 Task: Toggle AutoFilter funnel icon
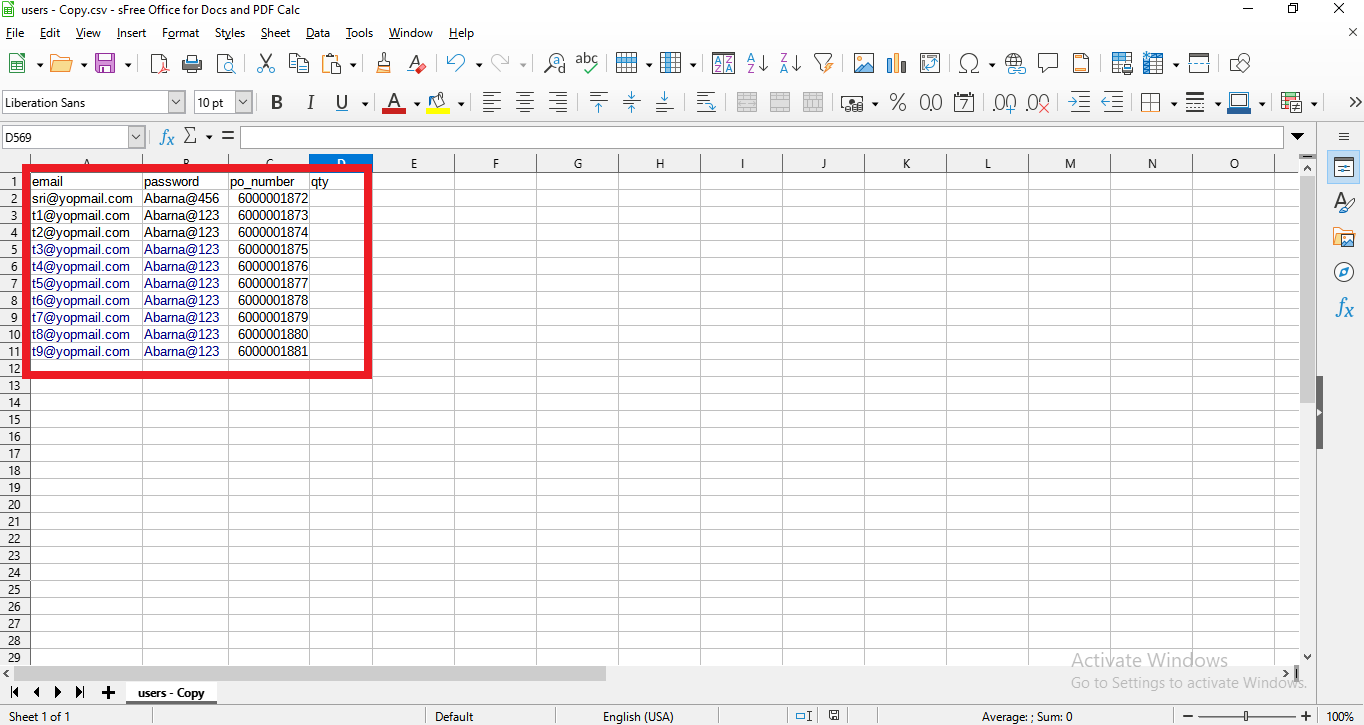click(x=823, y=64)
